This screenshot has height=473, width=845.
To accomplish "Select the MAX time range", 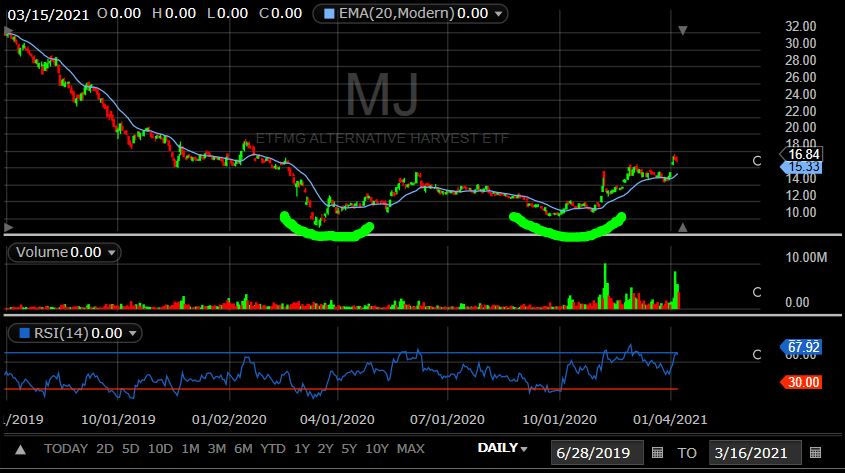I will pos(411,449).
